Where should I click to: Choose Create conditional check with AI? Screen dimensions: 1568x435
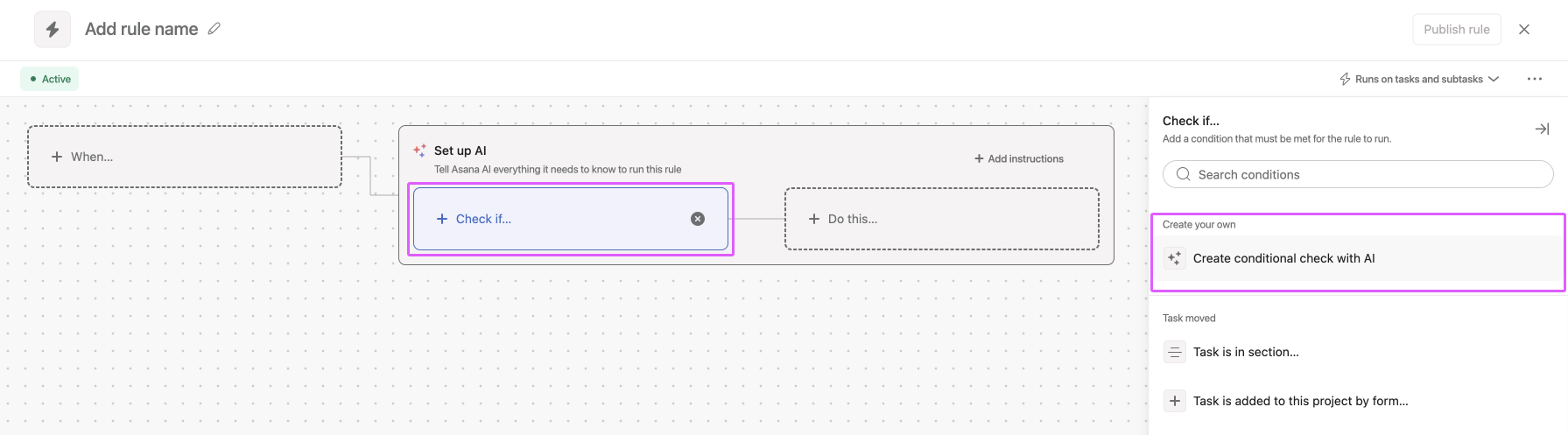pyautogui.click(x=1358, y=258)
